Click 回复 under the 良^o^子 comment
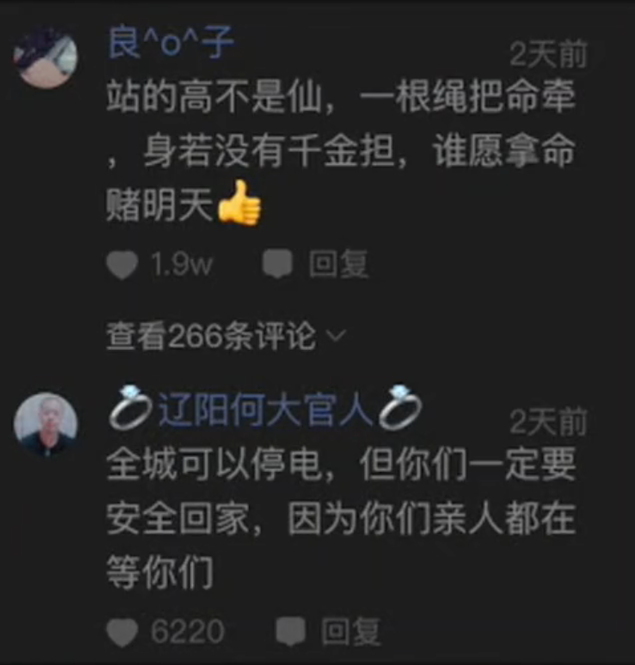The image size is (635, 665). 338,264
